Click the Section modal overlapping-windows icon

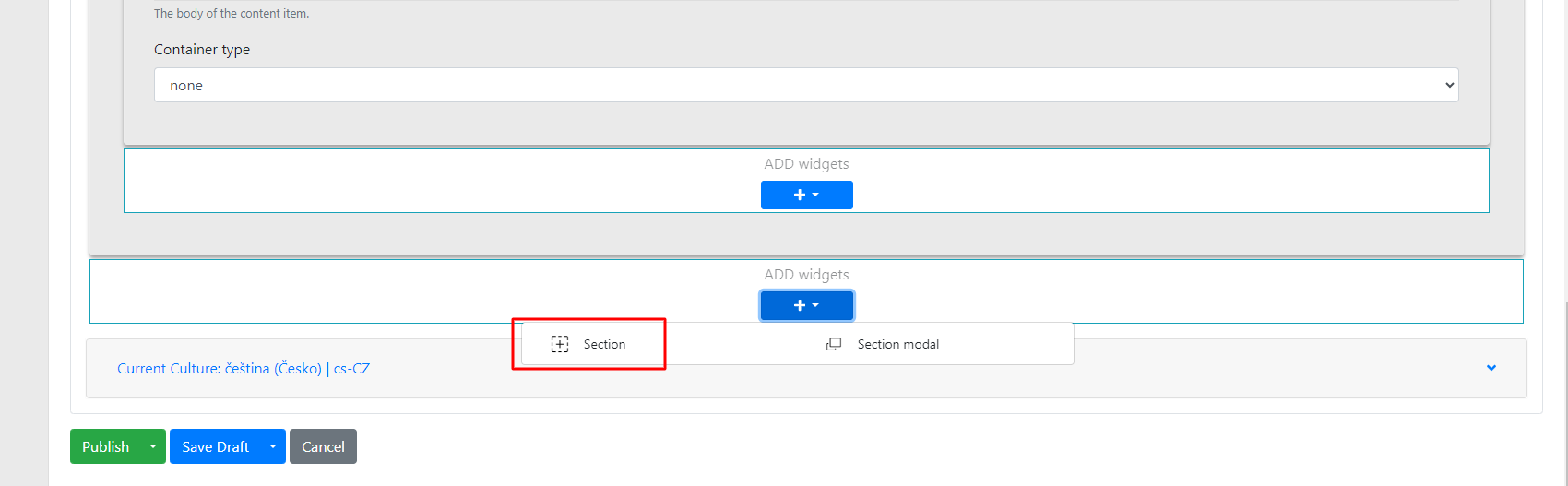point(834,344)
